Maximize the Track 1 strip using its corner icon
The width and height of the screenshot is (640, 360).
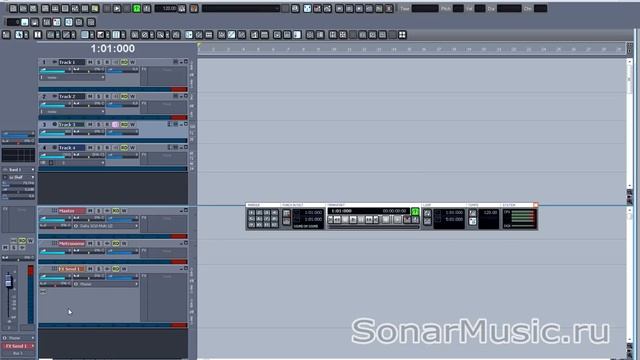coord(186,62)
